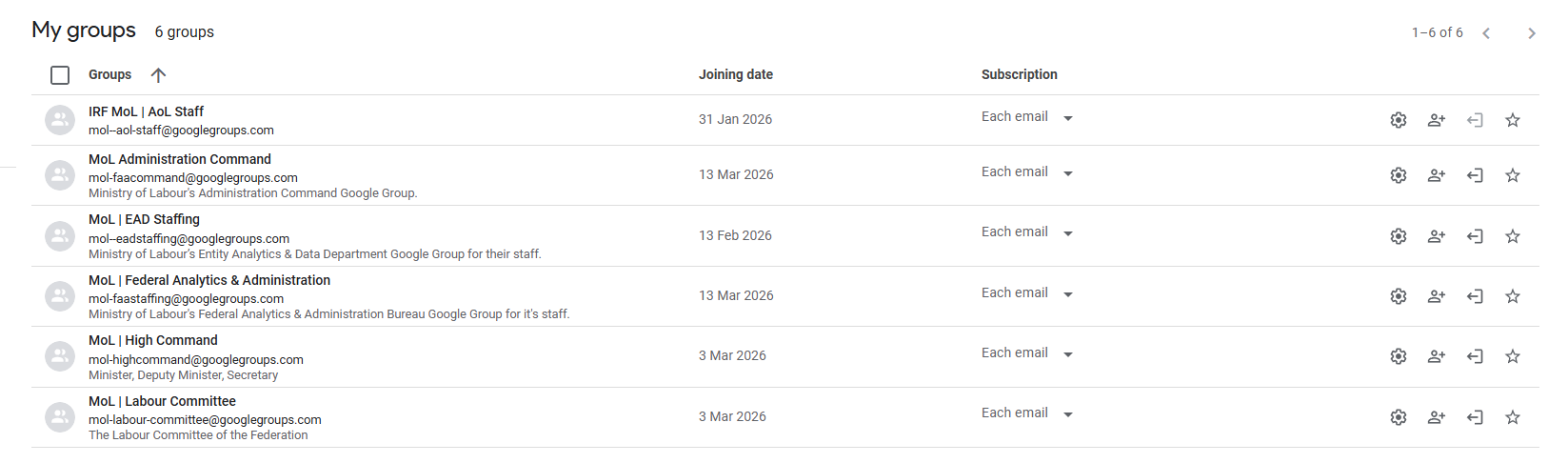This screenshot has height=463, width=1568.
Task: Star the MoL | Labour Committee group
Action: click(x=1513, y=417)
